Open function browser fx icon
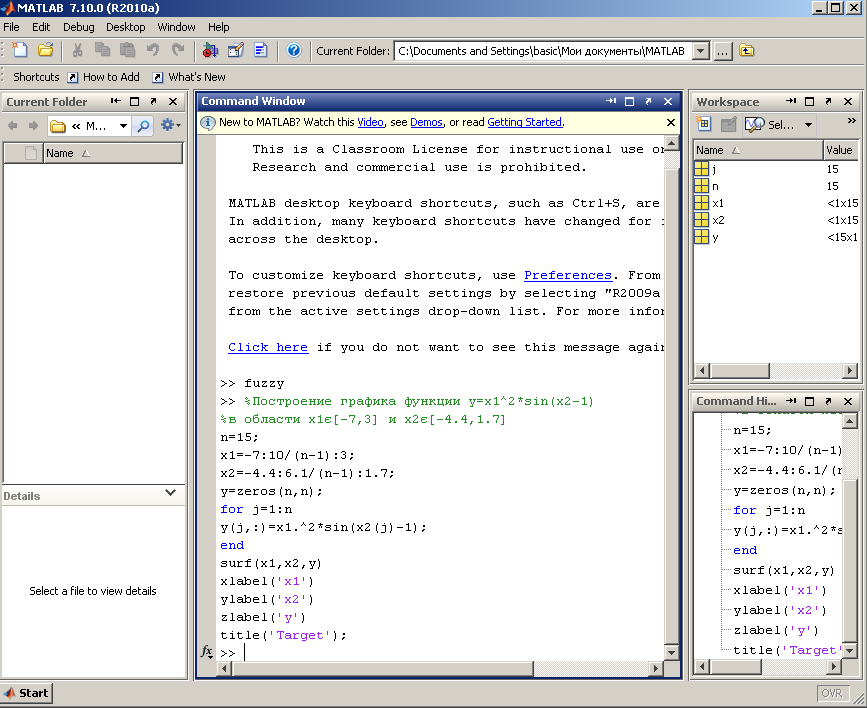This screenshot has height=708, width=867. (207, 652)
